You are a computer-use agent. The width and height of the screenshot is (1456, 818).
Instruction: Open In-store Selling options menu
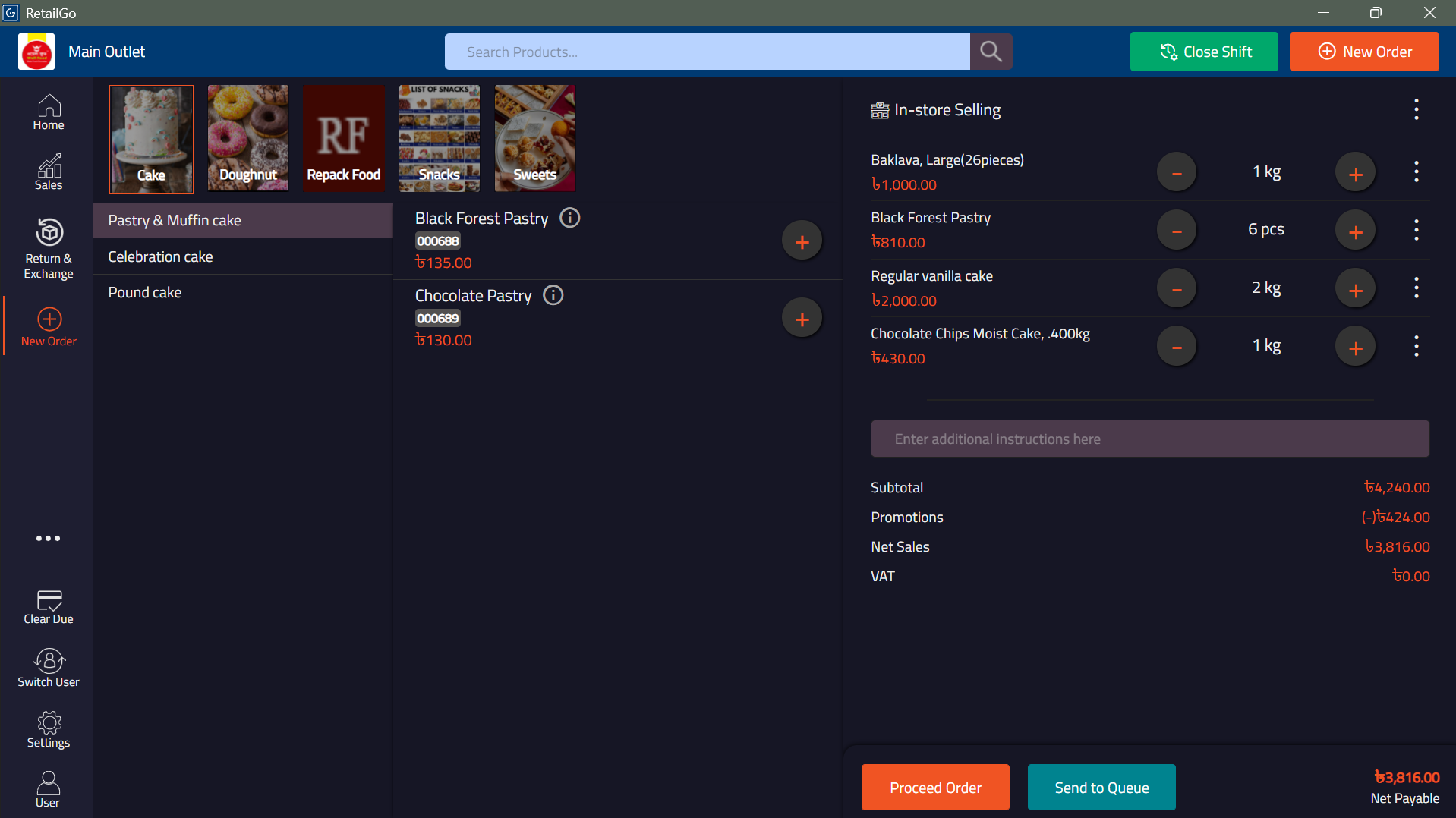tap(1417, 110)
